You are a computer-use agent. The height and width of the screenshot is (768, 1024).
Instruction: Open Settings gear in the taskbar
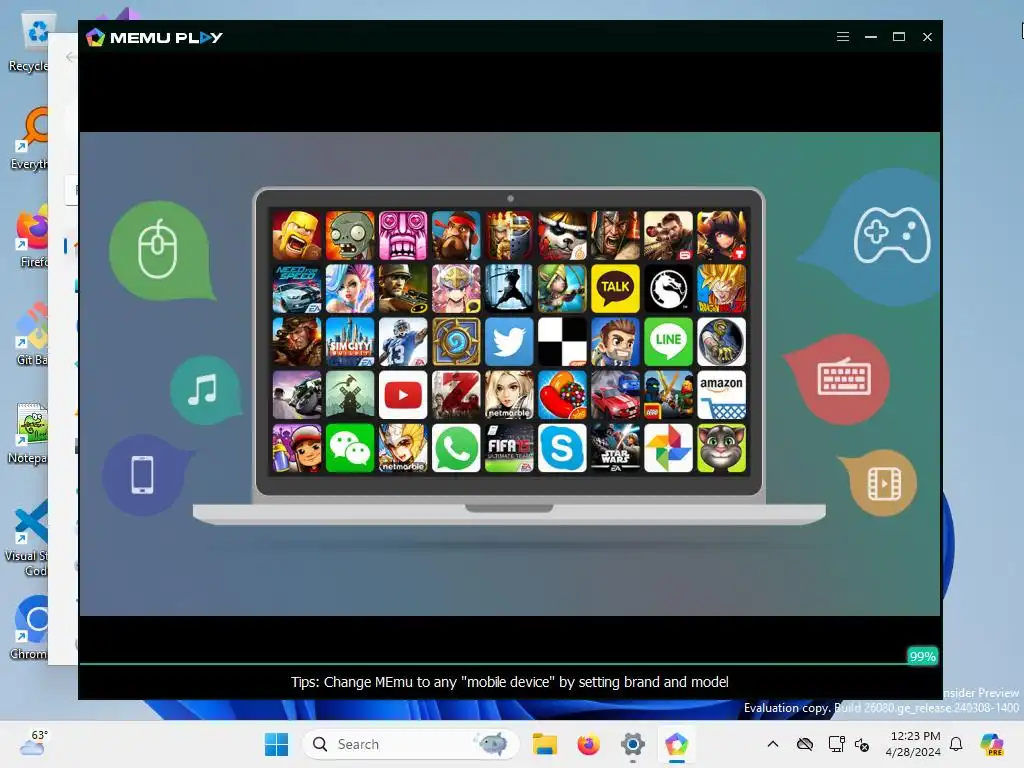[x=632, y=744]
